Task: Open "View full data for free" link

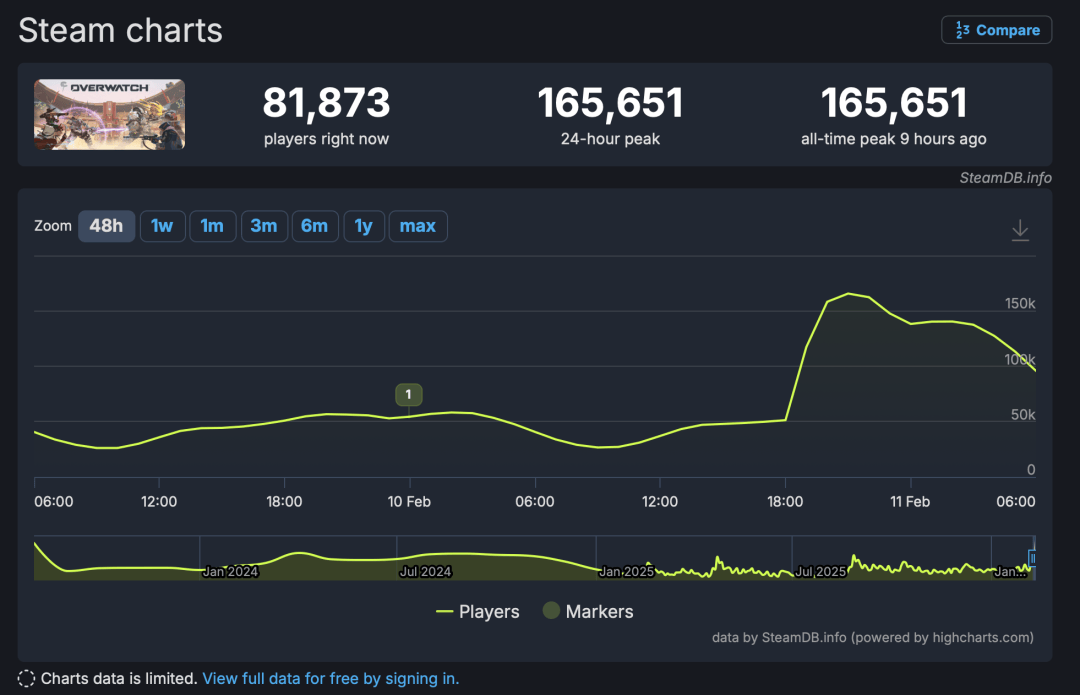Action: 330,679
